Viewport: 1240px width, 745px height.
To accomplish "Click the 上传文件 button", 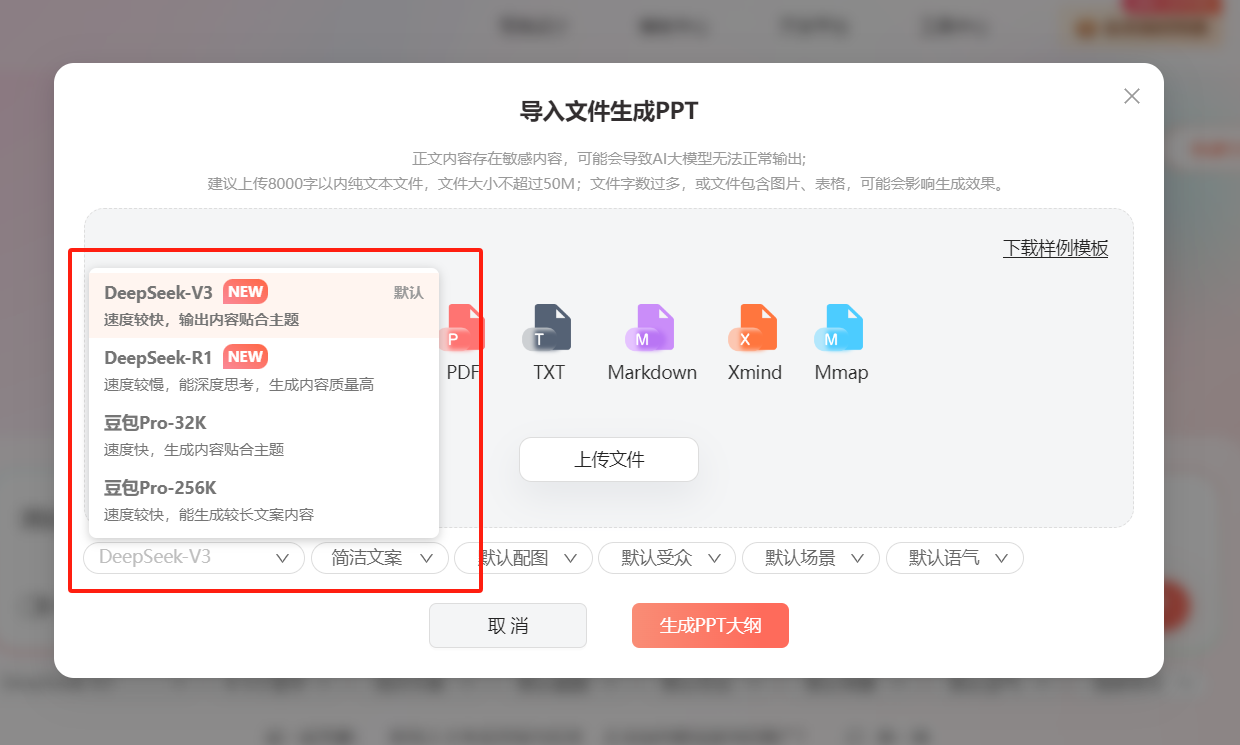I will 608,460.
